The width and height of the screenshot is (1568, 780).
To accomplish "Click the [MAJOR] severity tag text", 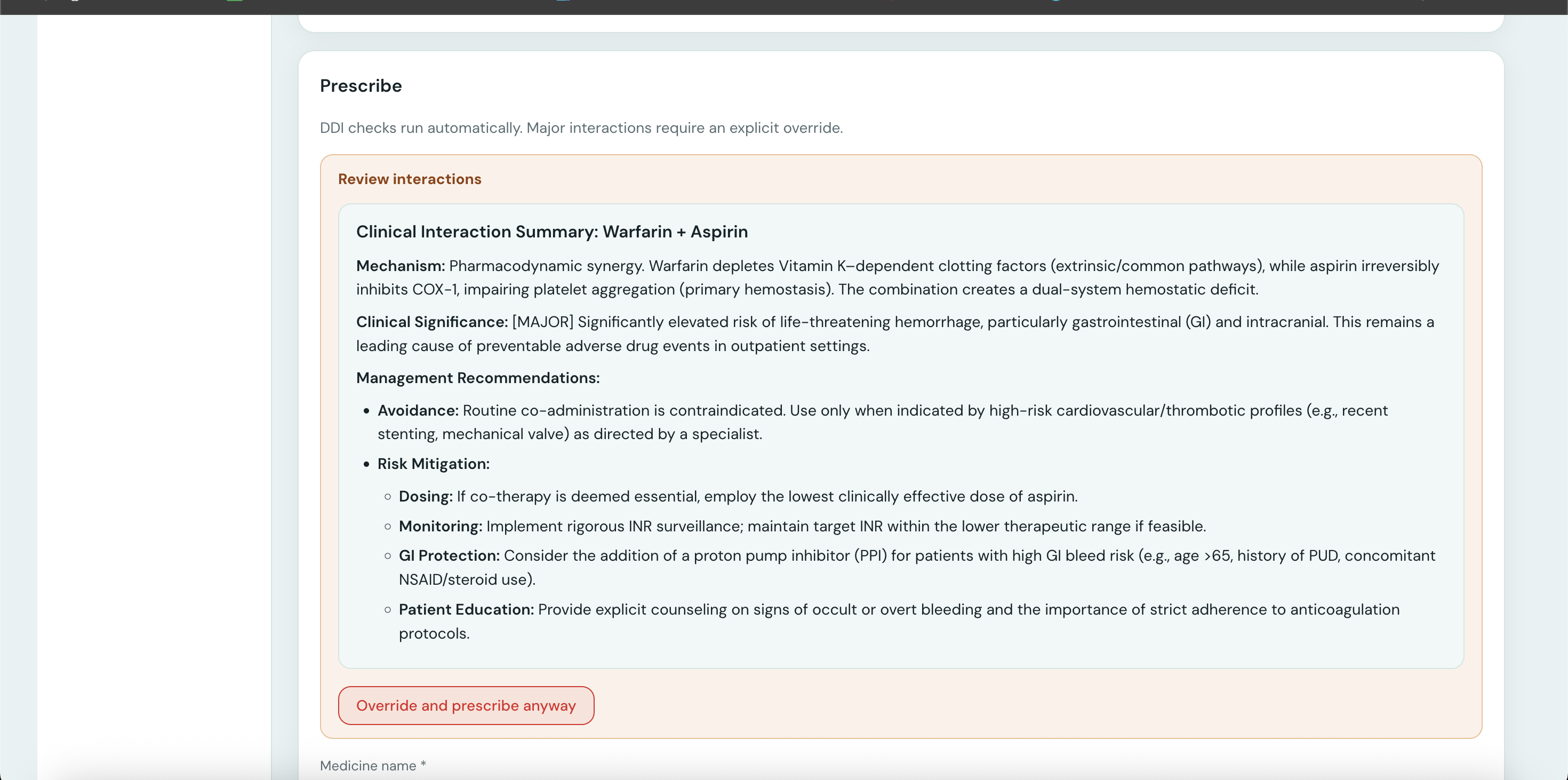I will pos(542,322).
